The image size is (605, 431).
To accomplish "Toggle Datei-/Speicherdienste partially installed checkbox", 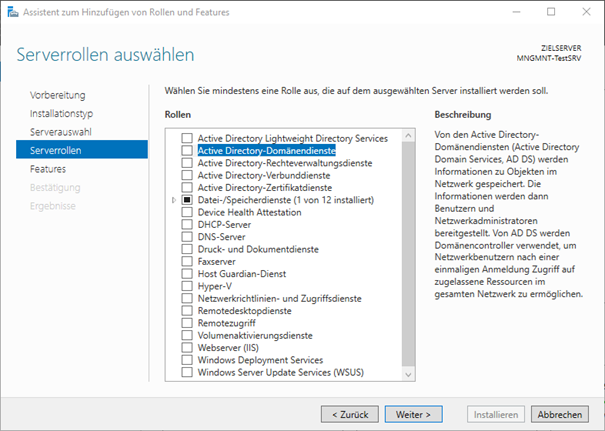I will 186,199.
